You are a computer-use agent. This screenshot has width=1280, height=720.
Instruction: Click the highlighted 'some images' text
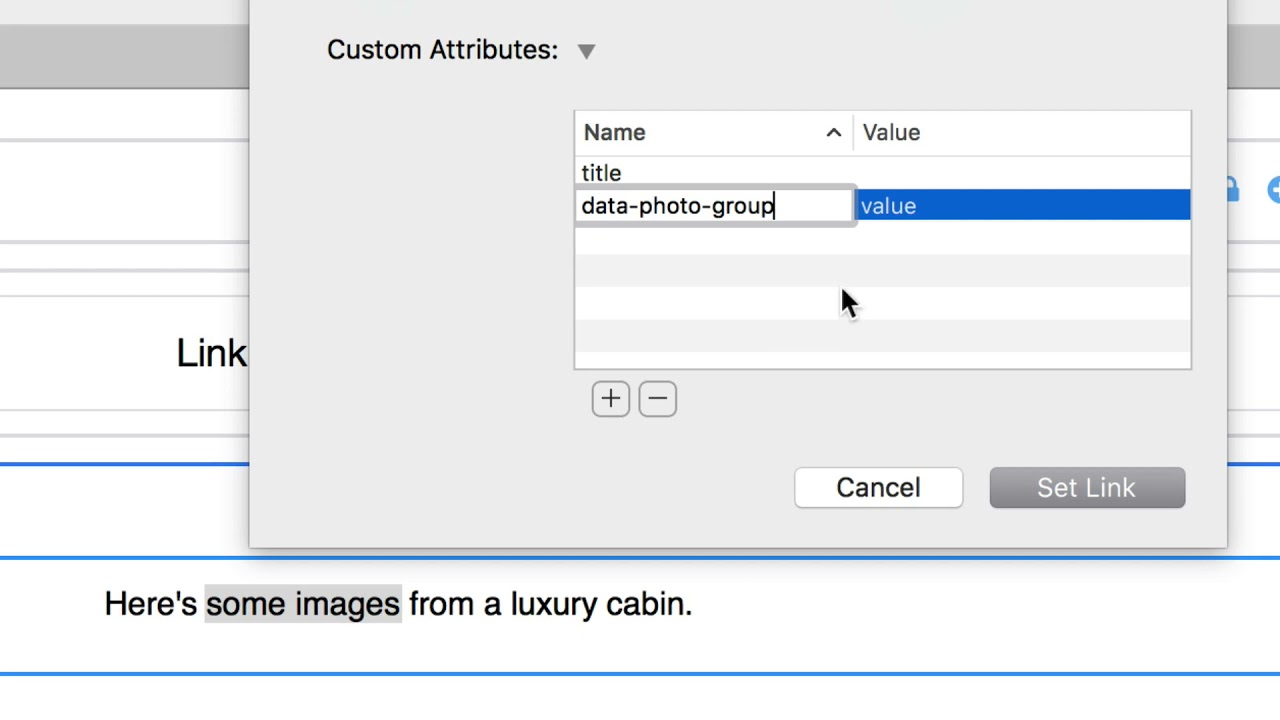tap(303, 604)
